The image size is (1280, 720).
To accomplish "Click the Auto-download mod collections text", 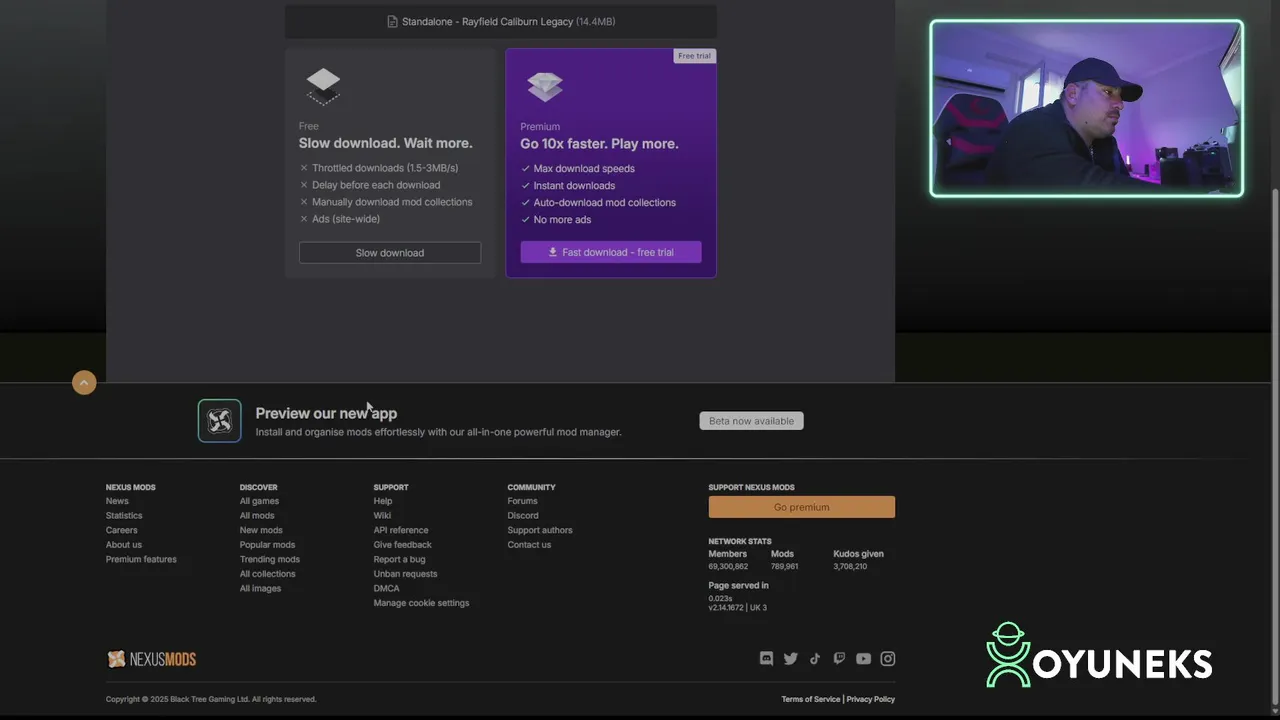I will [605, 202].
